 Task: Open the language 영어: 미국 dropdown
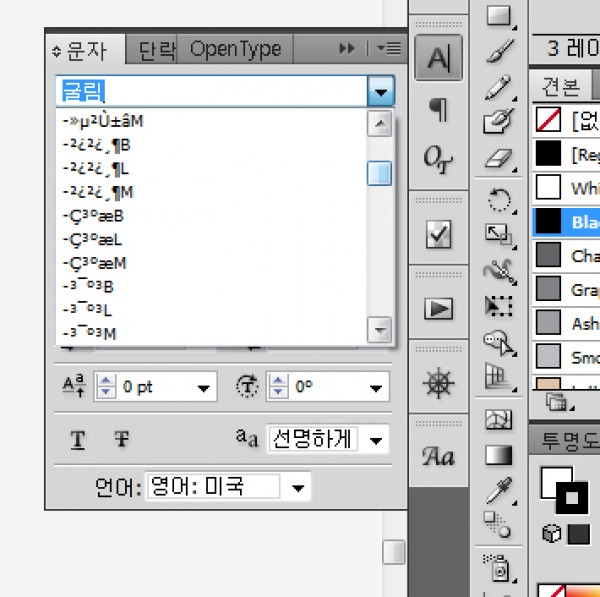[298, 488]
